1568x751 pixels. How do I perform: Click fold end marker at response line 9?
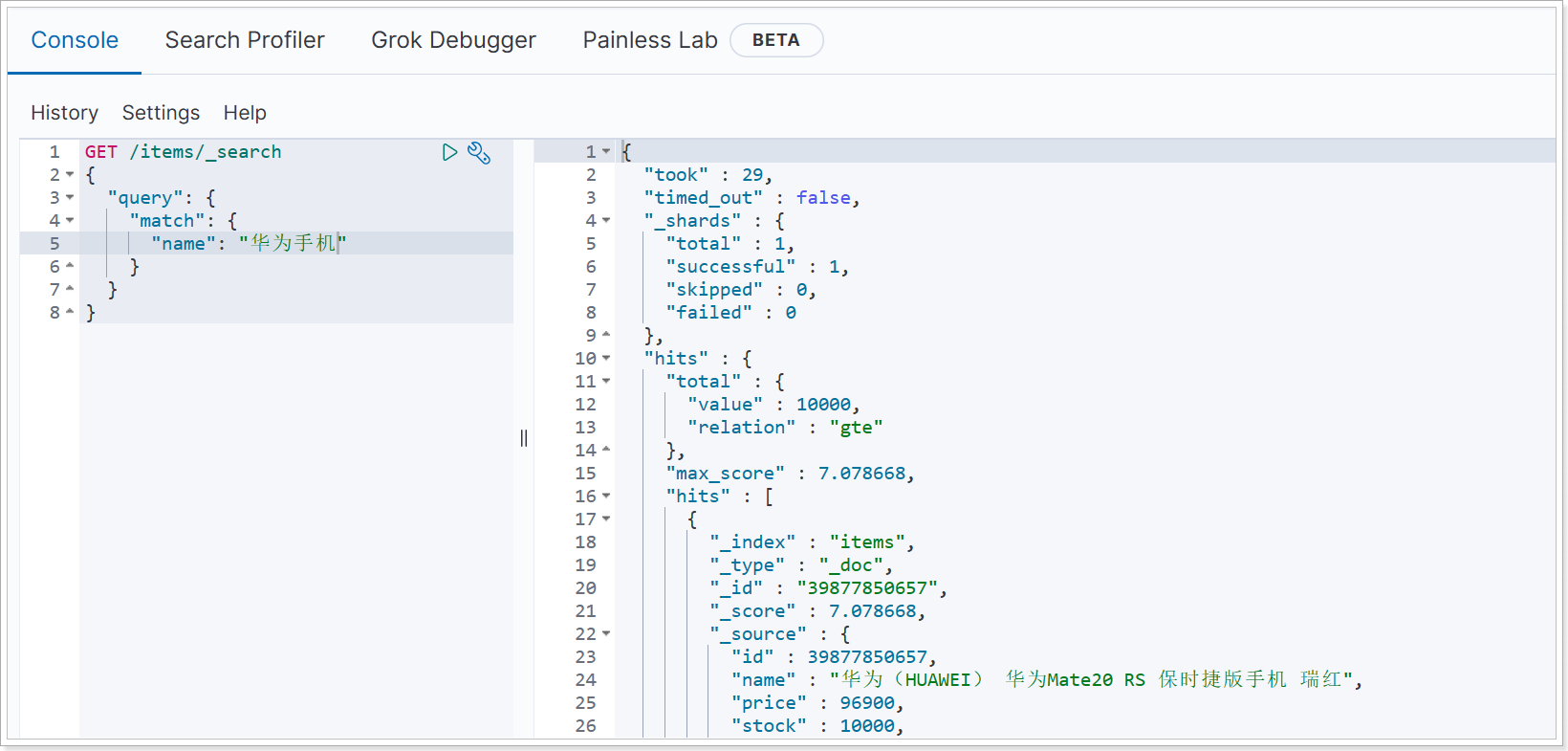pyautogui.click(x=606, y=335)
